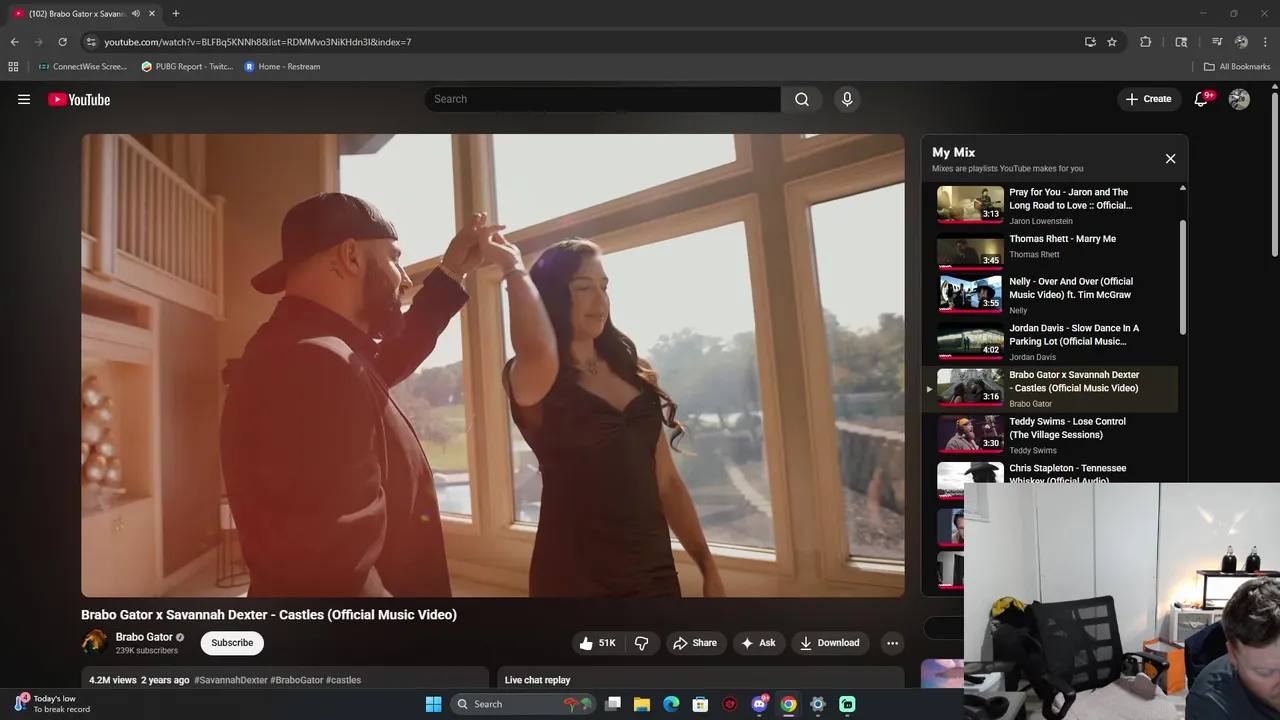
Task: Open All Bookmarks folder
Action: coord(1237,66)
